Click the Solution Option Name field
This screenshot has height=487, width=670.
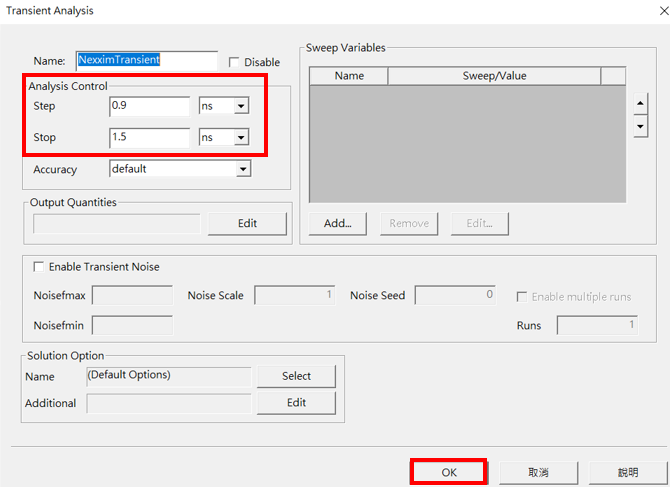pos(169,376)
